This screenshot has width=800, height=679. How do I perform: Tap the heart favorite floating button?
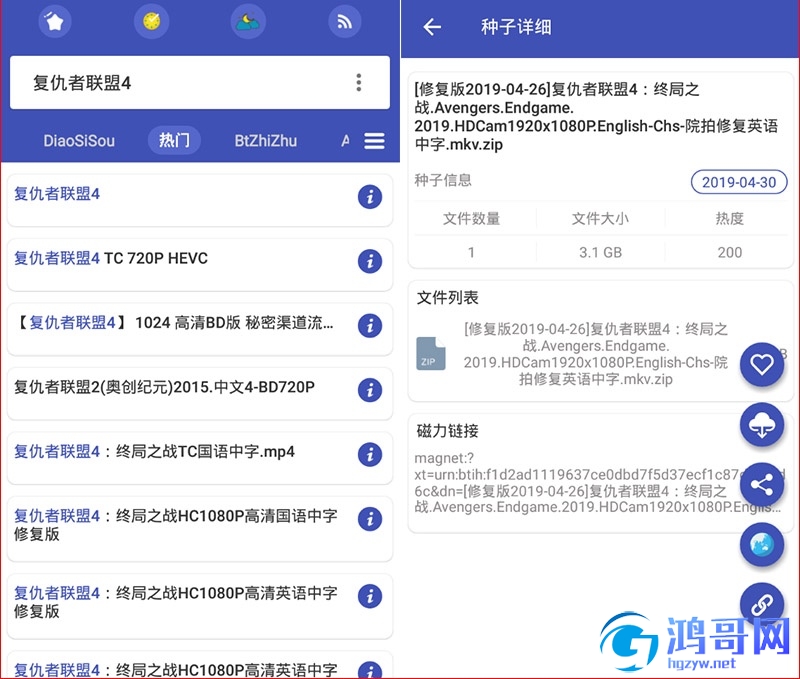pyautogui.click(x=762, y=364)
